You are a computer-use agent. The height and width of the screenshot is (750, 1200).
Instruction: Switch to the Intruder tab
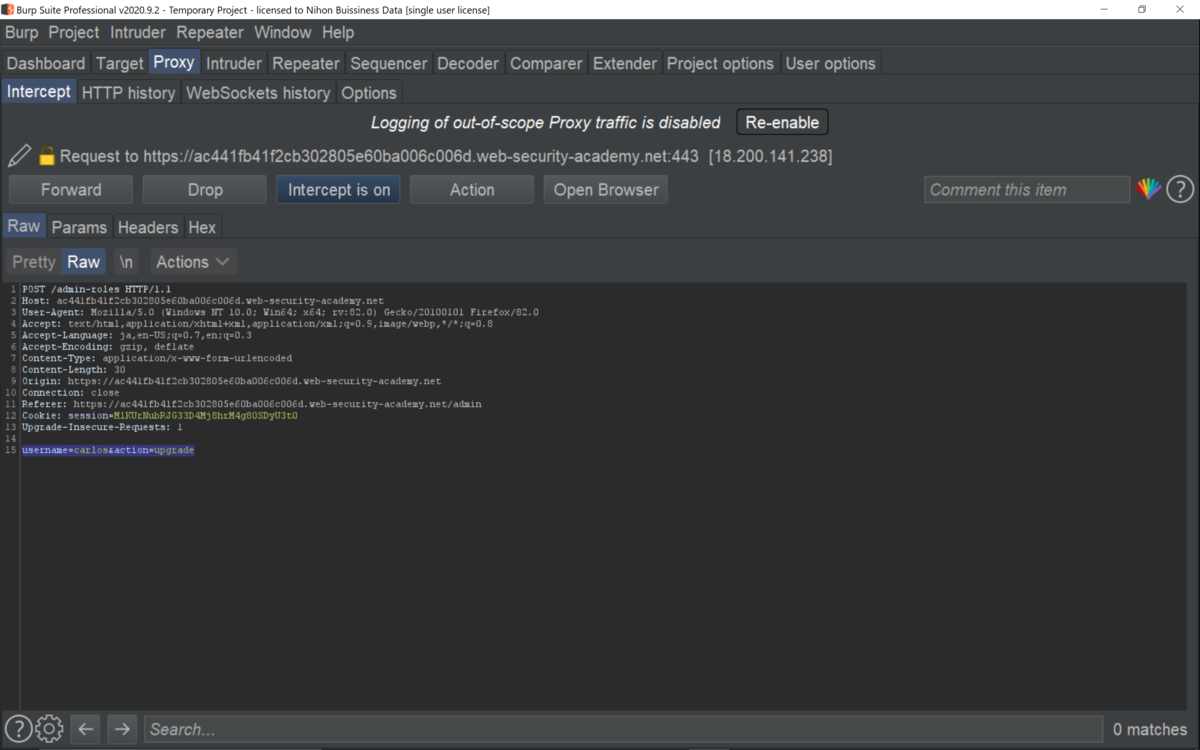[x=234, y=63]
